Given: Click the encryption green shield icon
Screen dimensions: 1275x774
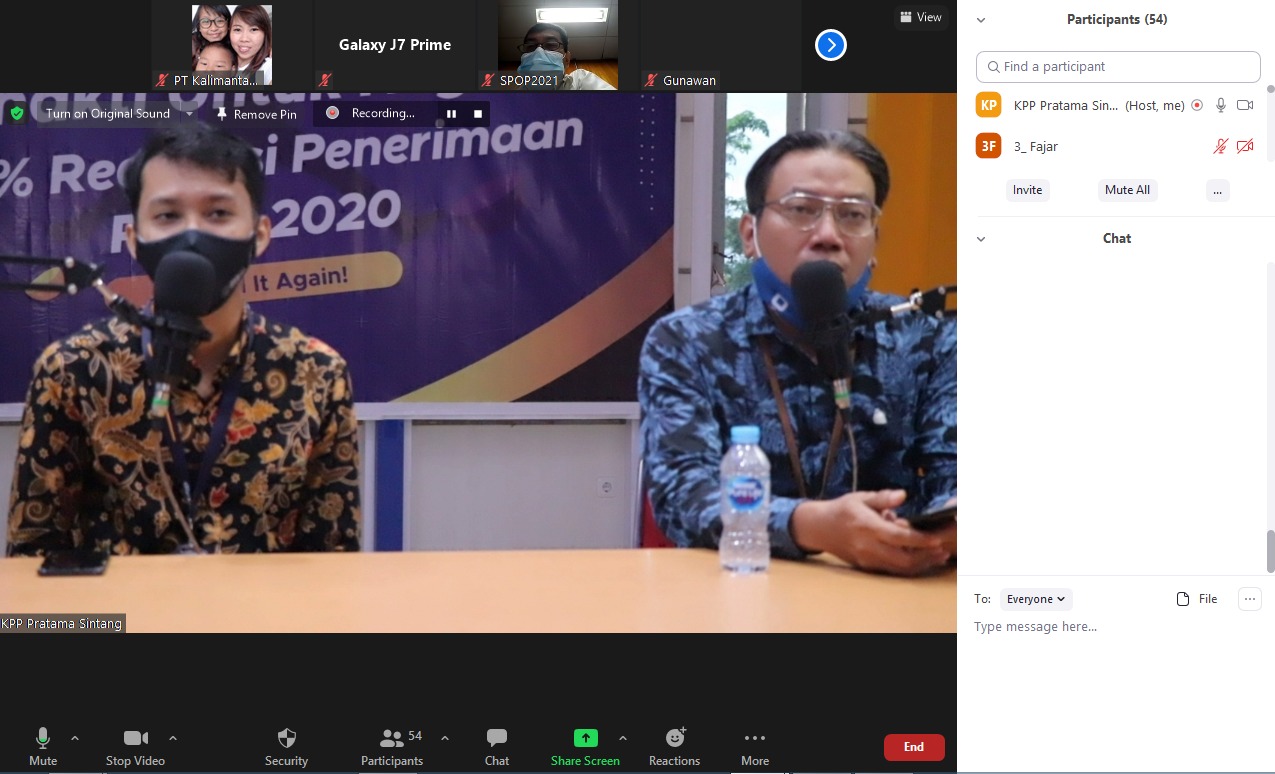Looking at the screenshot, I should (x=17, y=114).
